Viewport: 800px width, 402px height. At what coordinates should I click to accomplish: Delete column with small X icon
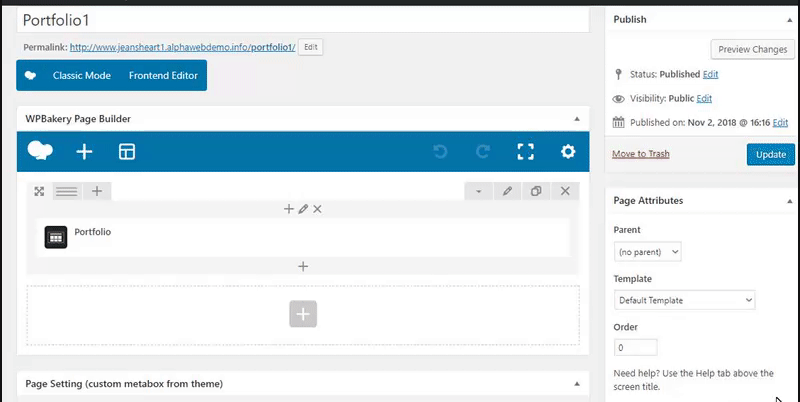pos(317,209)
